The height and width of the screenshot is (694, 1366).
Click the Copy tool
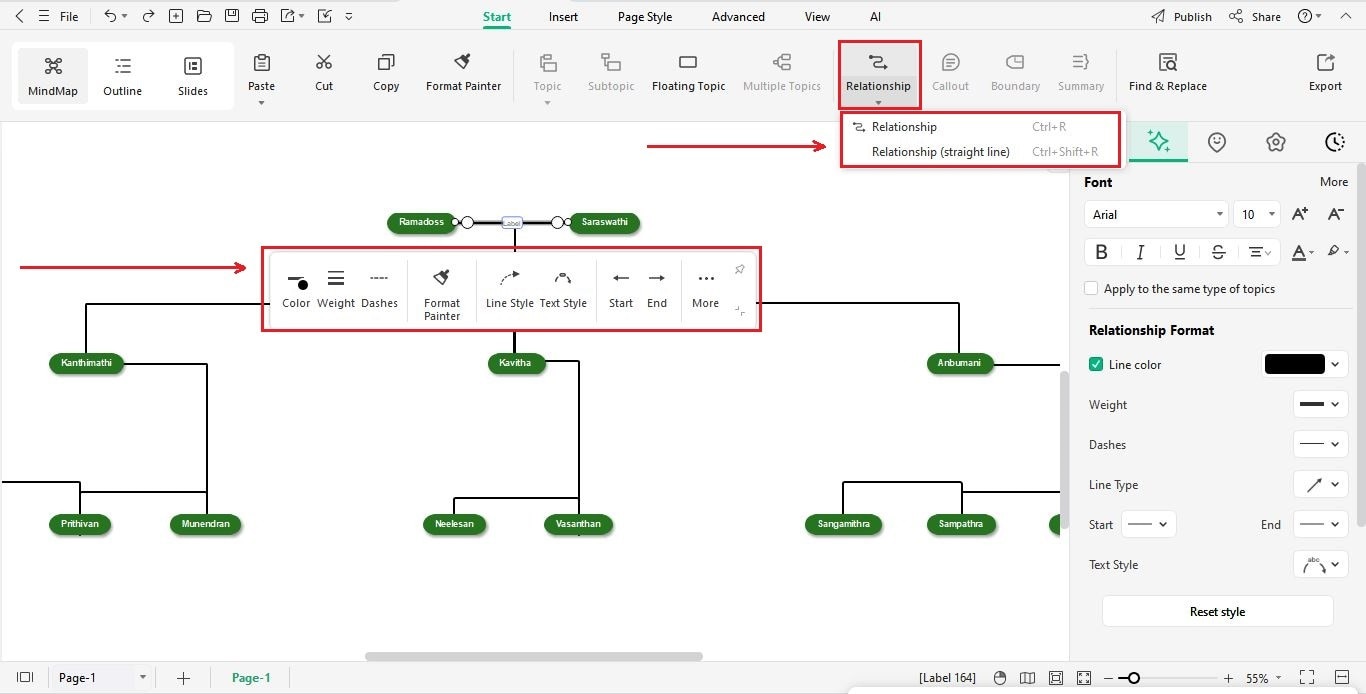tap(386, 73)
